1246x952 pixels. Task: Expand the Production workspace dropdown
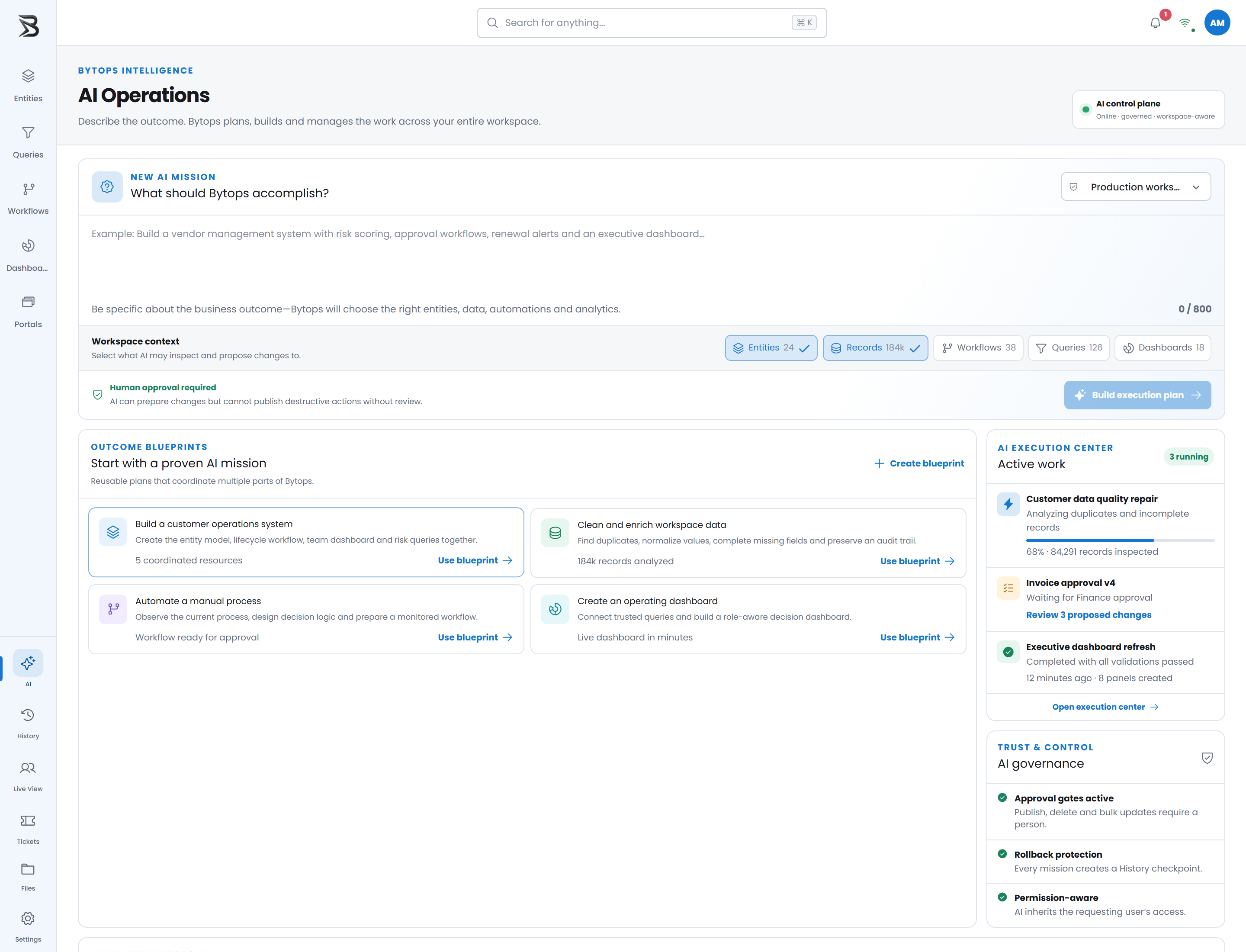point(1136,187)
